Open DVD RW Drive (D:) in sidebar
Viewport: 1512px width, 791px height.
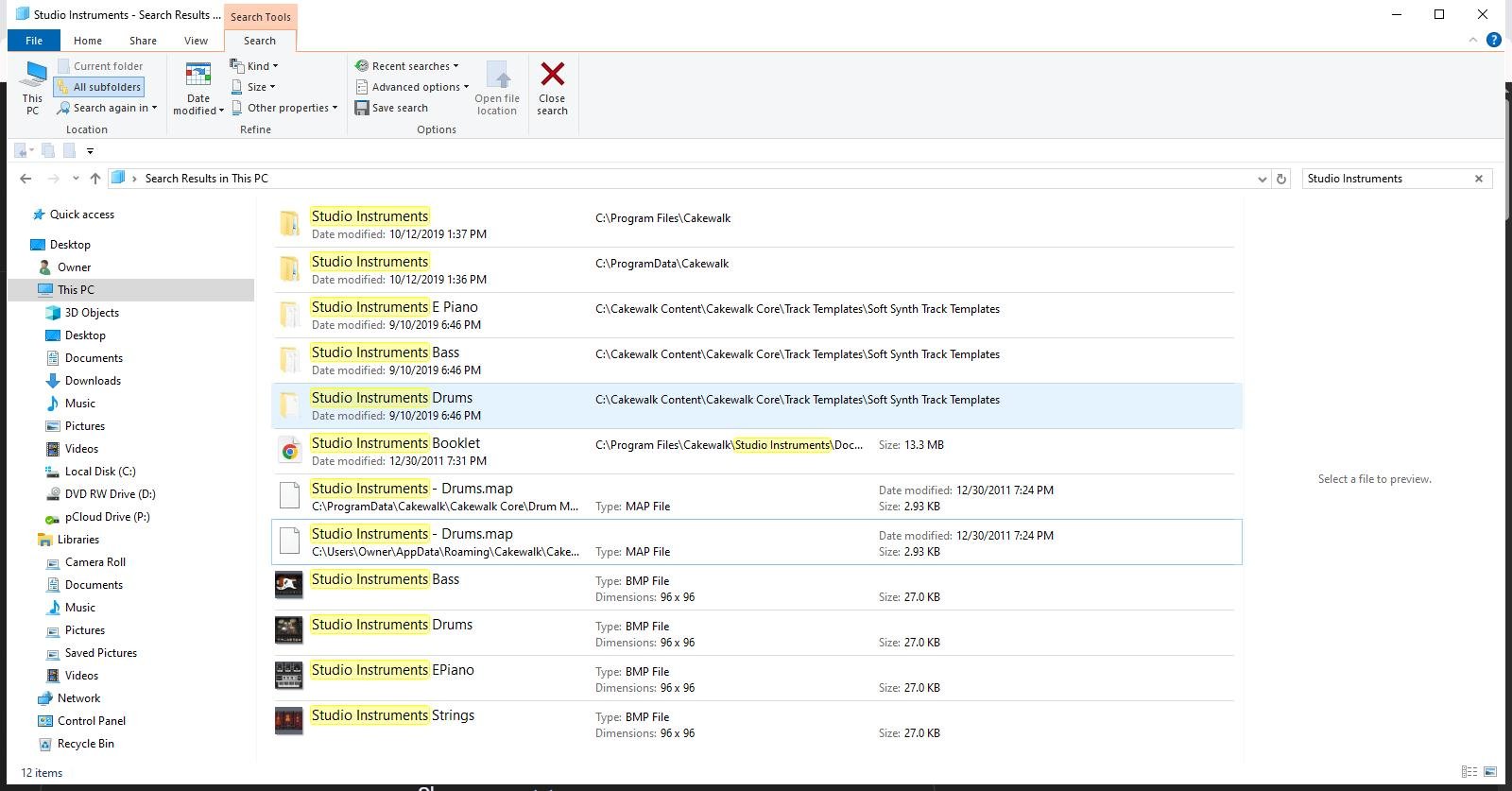pyautogui.click(x=101, y=494)
